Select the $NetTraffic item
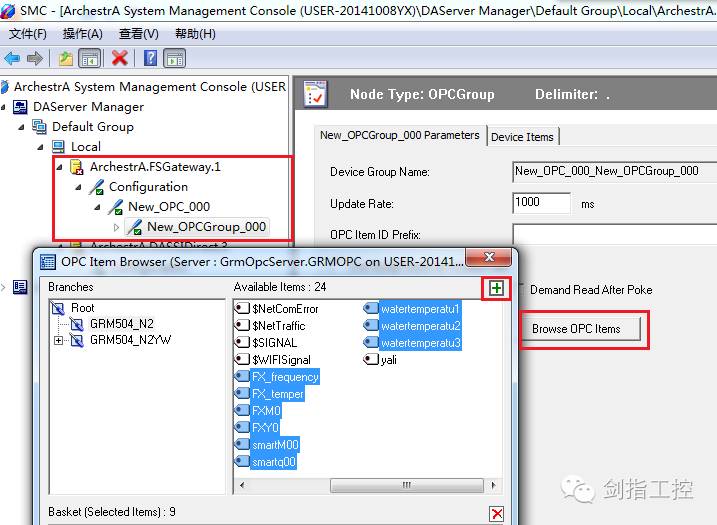717x525 pixels. 278,326
